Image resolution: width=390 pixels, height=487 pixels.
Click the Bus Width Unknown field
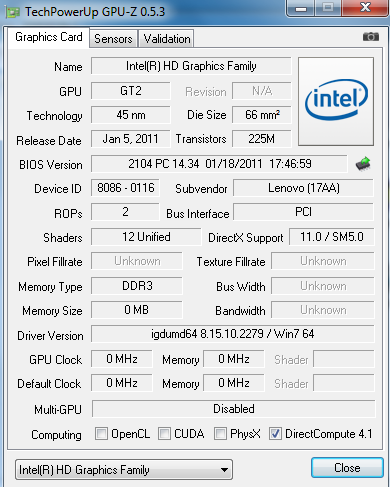[323, 286]
